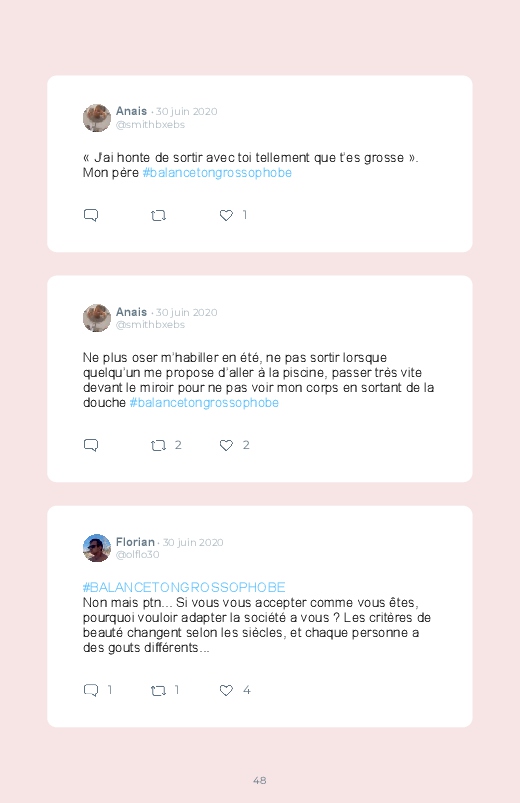Click reply icon on first Anais tweet

91,215
